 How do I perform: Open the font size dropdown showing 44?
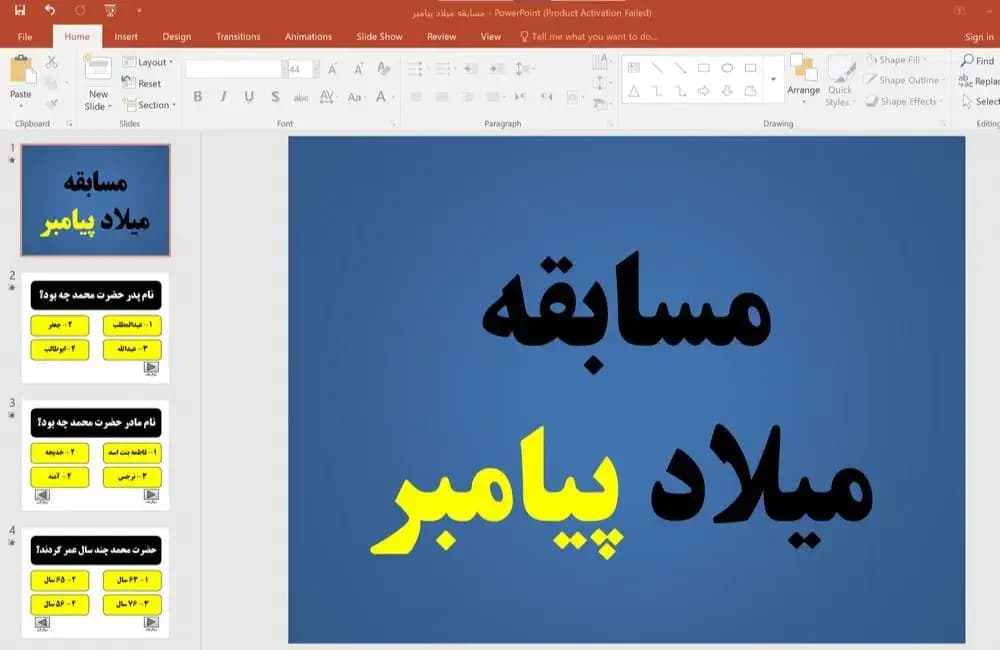[316, 69]
